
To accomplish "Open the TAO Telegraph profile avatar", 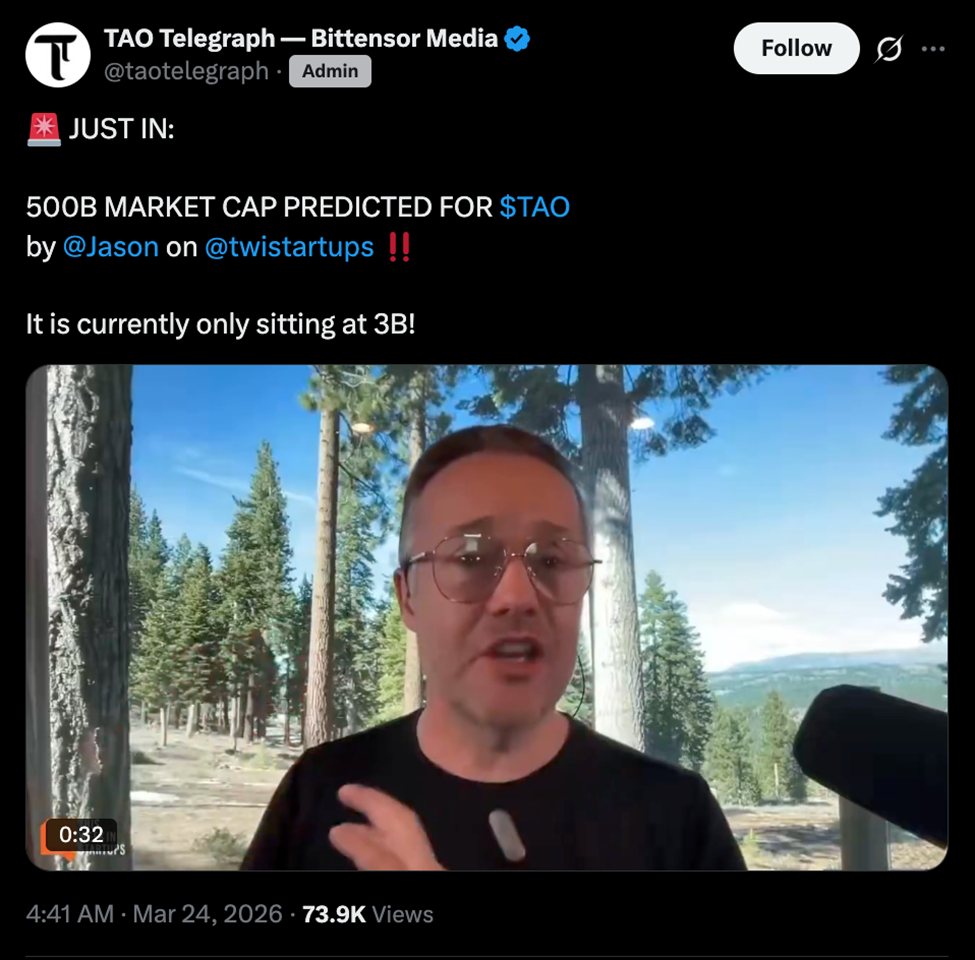I will coord(58,55).
